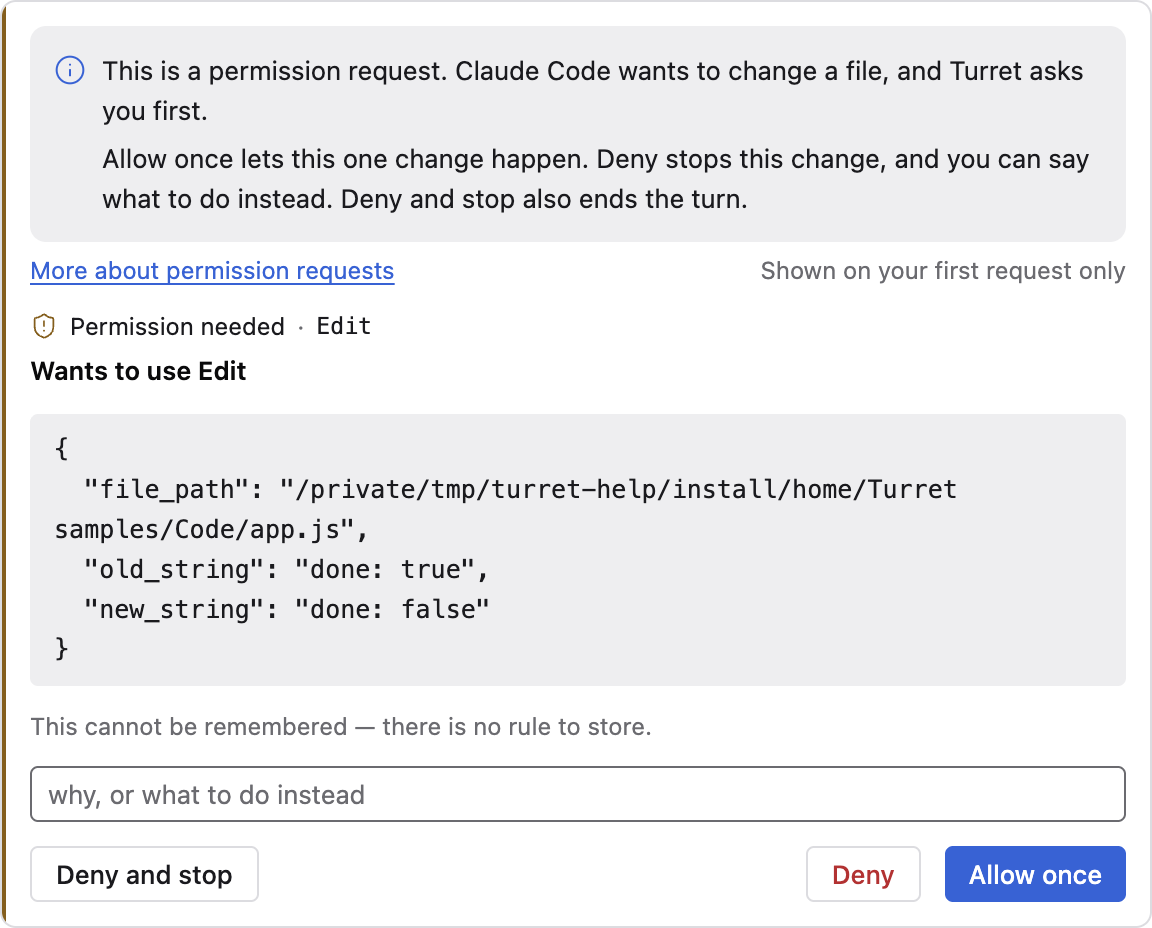Screen dimensions: 1152x928
Task: Focus the 'why, or what to do instead' field
Action: 577,794
